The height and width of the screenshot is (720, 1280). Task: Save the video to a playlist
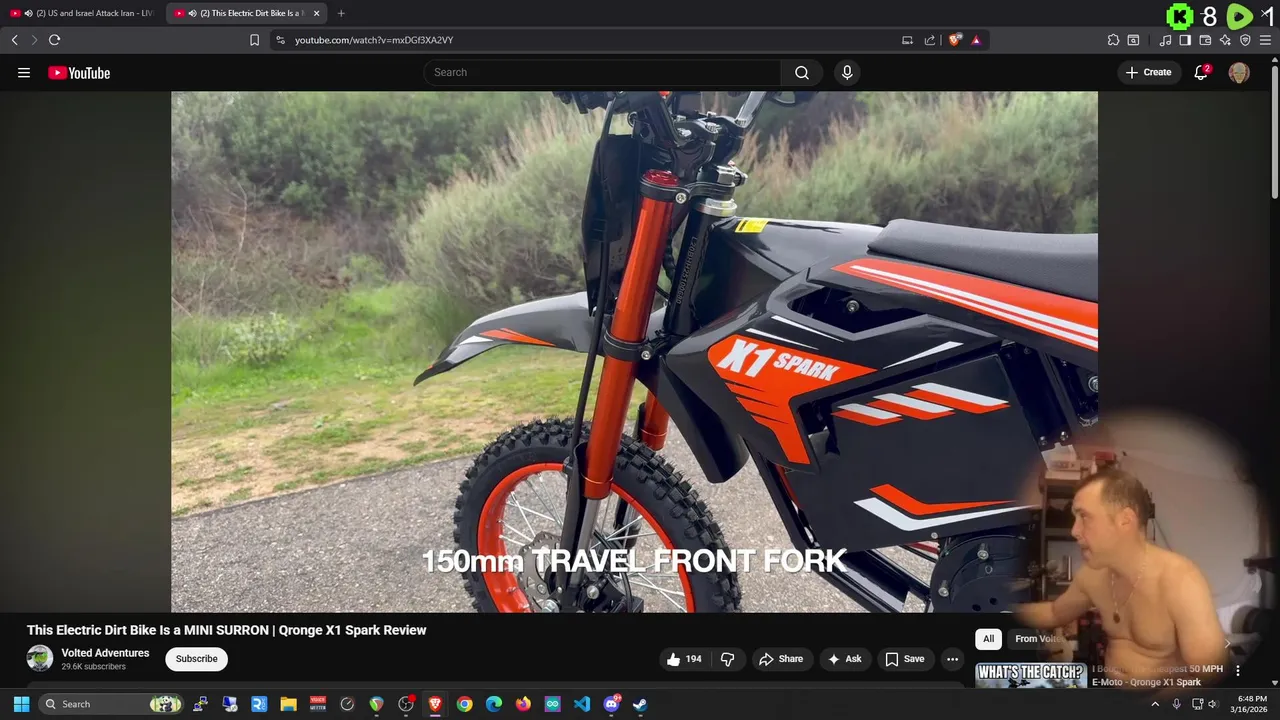pos(904,659)
